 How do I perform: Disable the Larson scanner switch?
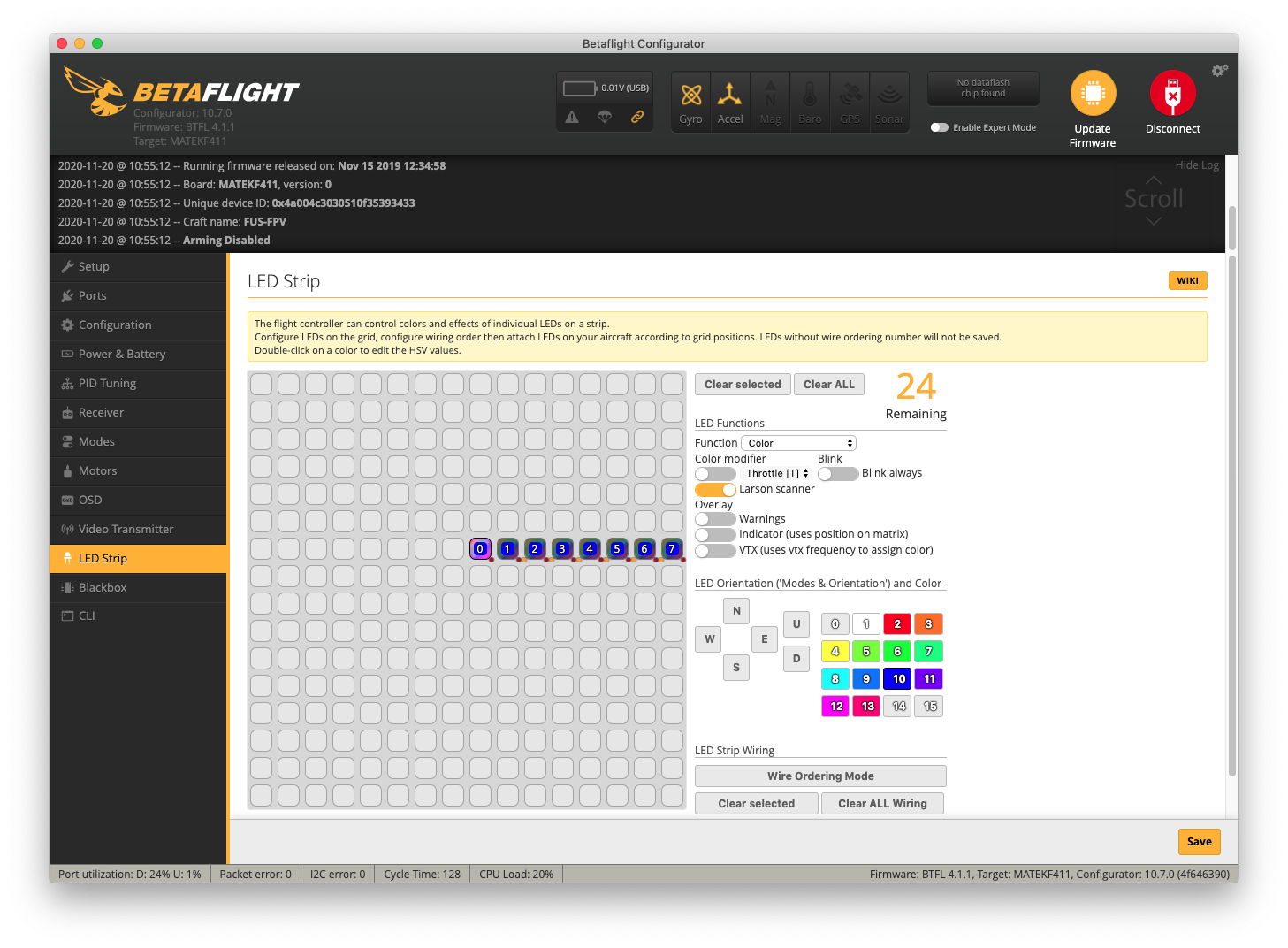click(715, 490)
